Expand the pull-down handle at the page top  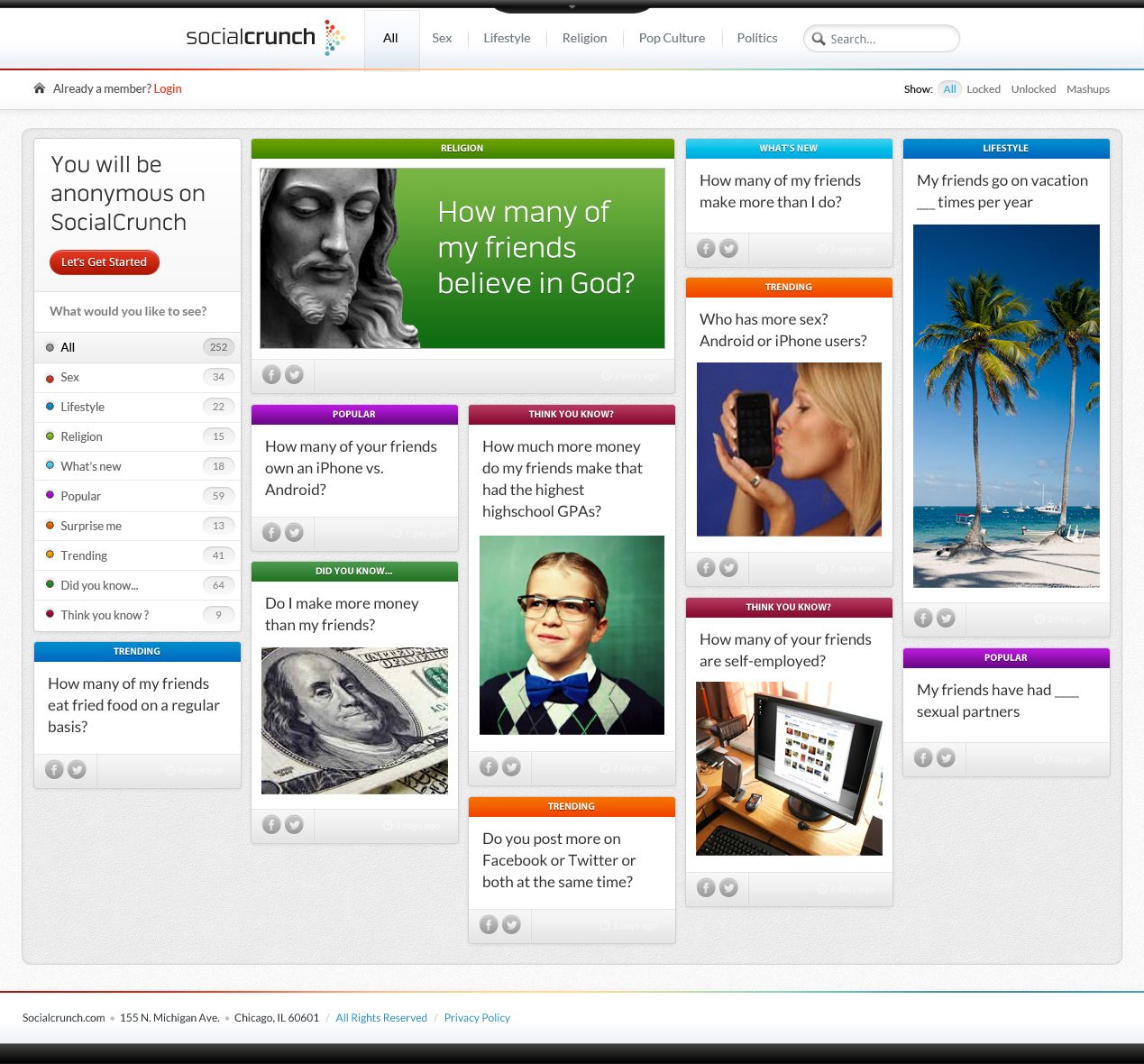point(572,6)
